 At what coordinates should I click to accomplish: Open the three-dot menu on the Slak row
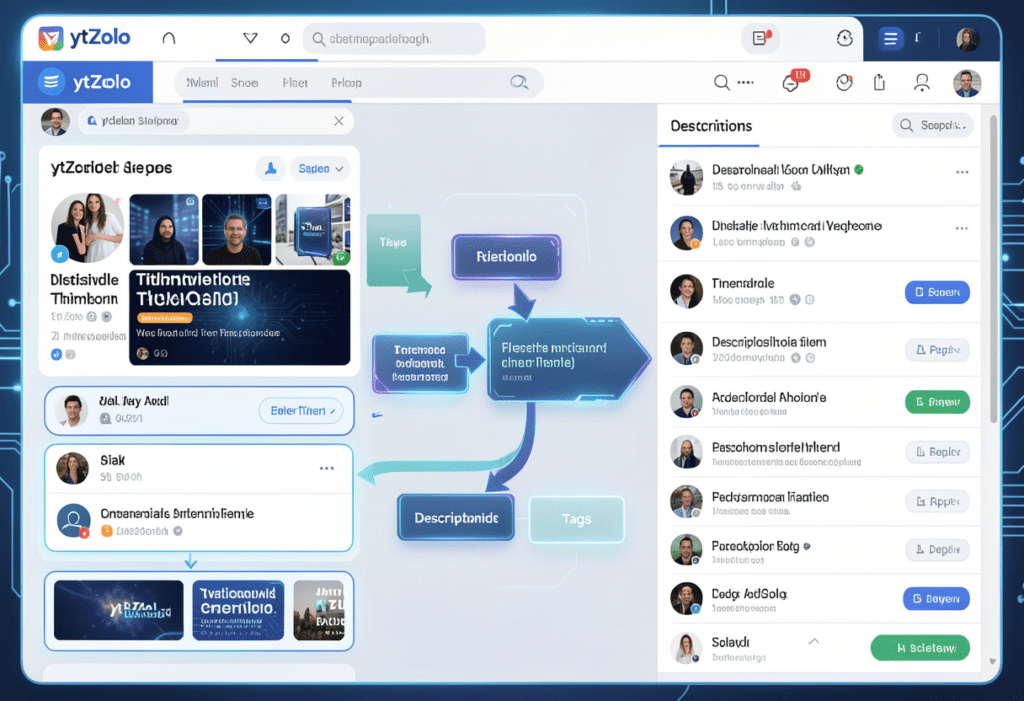(326, 468)
